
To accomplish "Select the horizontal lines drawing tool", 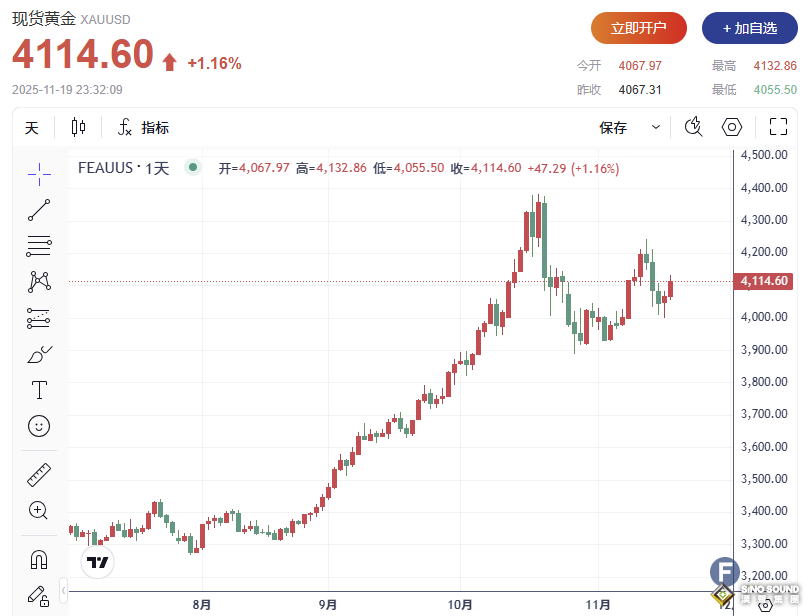I will [38, 245].
